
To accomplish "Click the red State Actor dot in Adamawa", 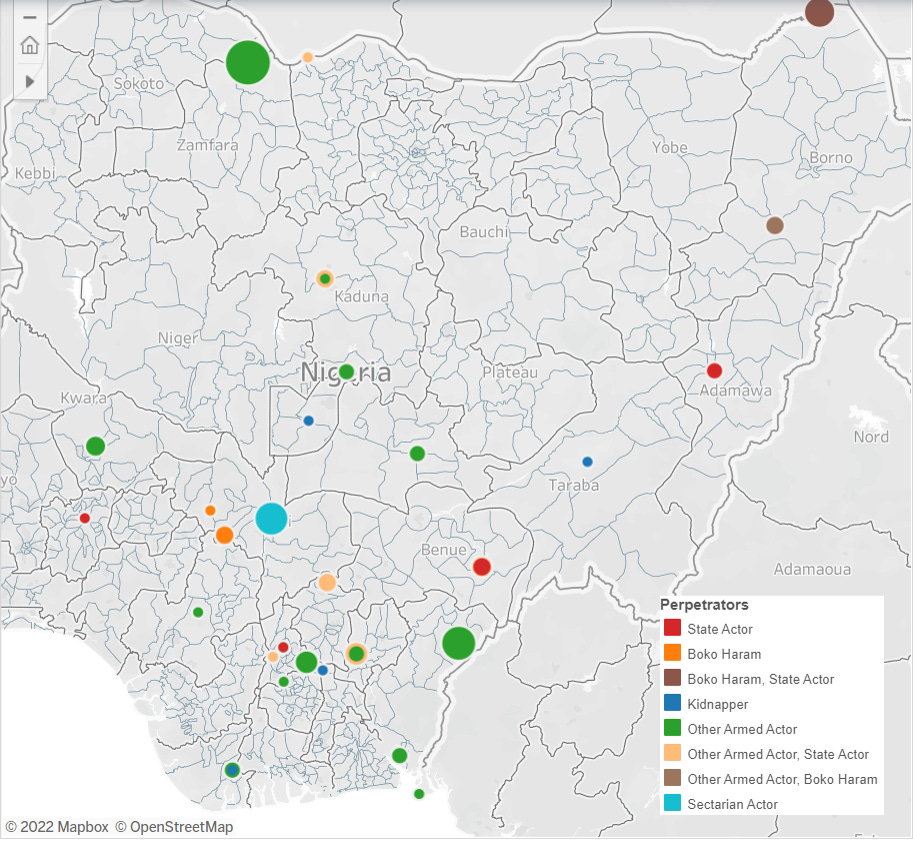I will [714, 369].
